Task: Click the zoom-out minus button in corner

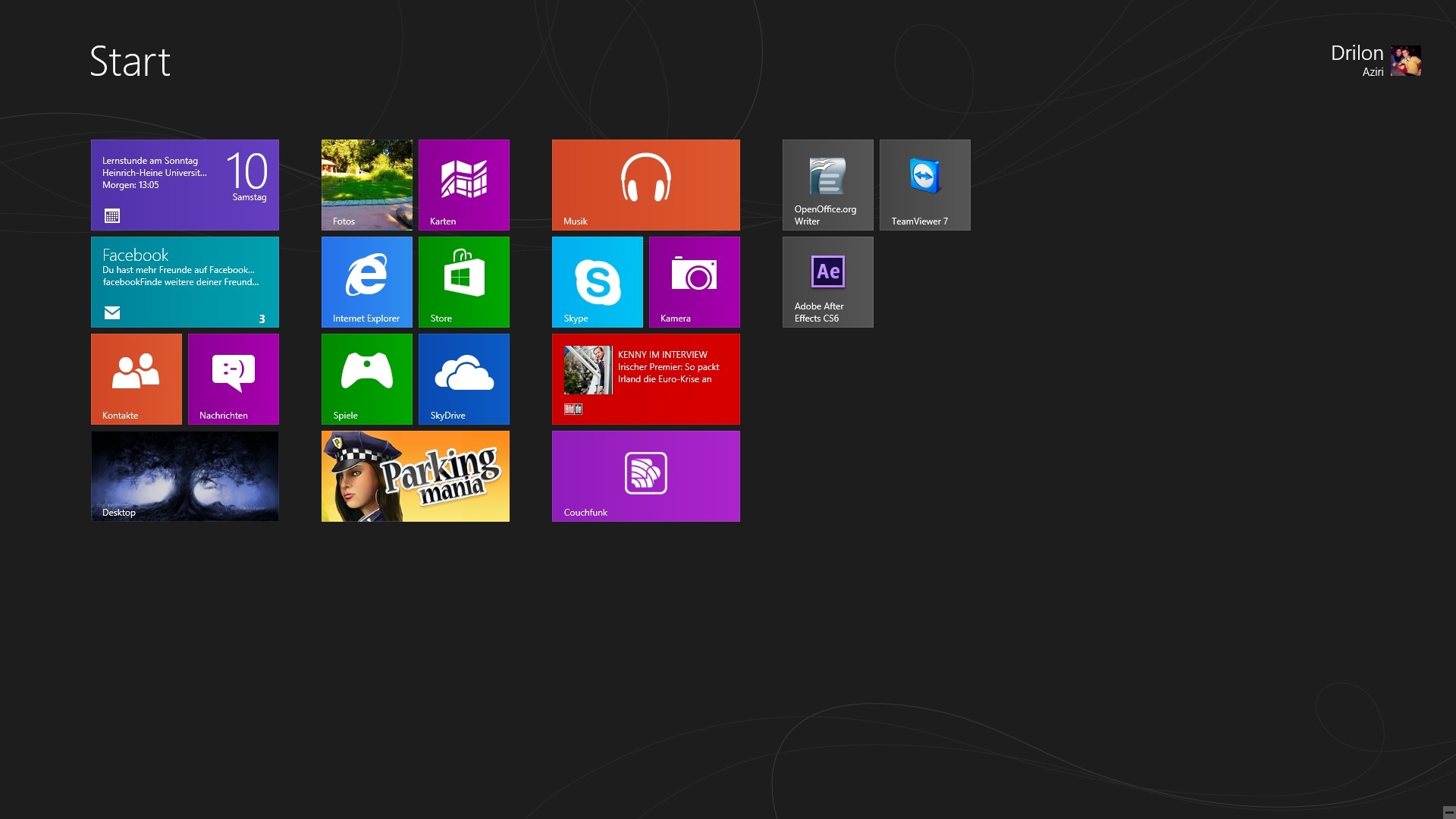Action: (x=1448, y=812)
